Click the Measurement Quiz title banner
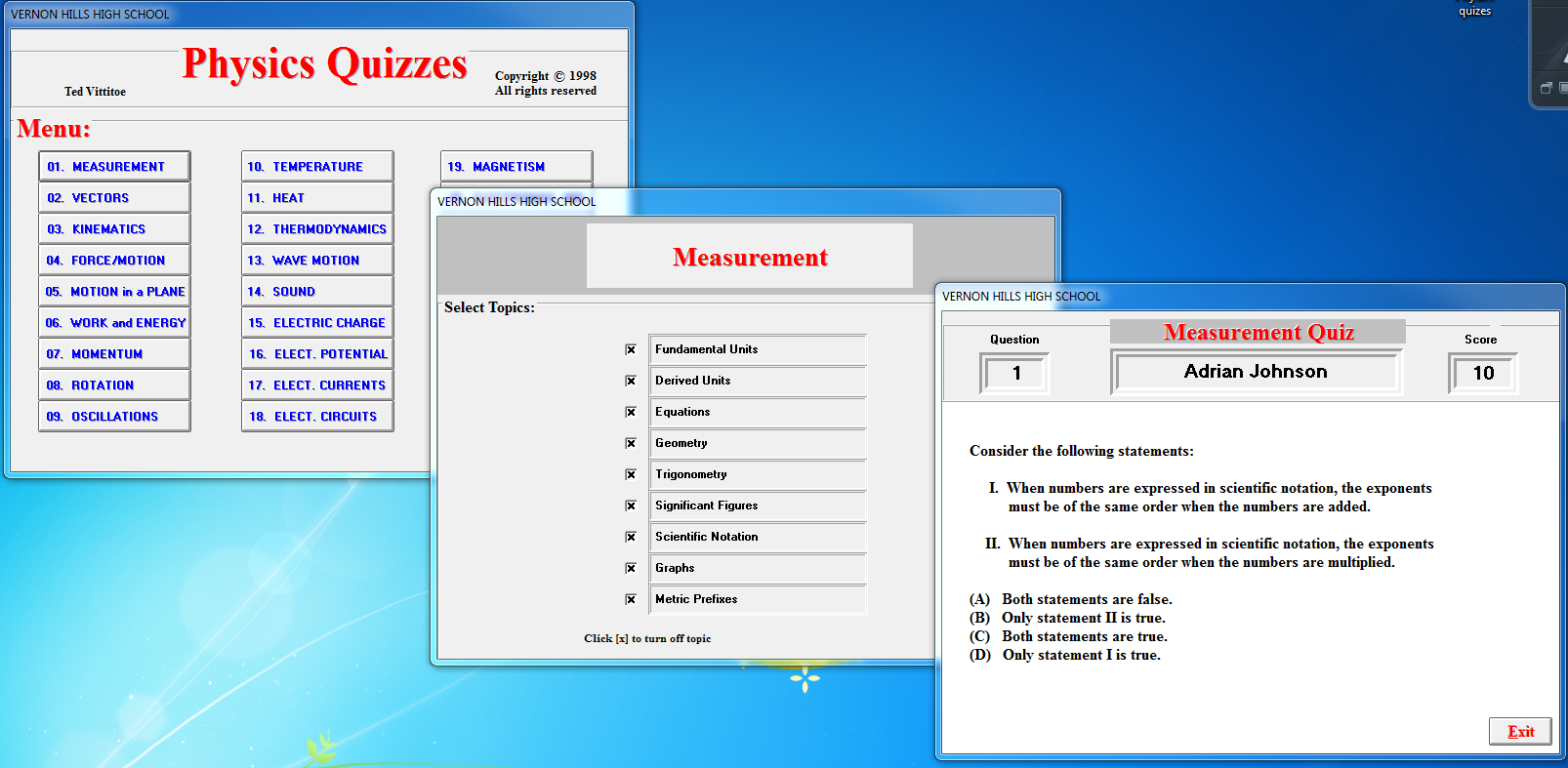 1259,332
